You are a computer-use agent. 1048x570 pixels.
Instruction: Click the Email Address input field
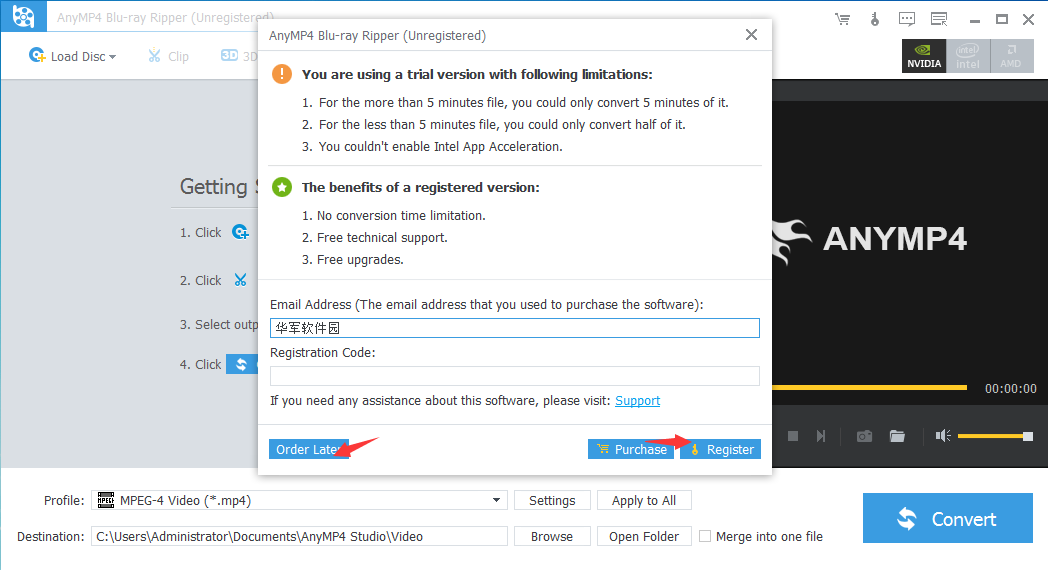point(515,328)
